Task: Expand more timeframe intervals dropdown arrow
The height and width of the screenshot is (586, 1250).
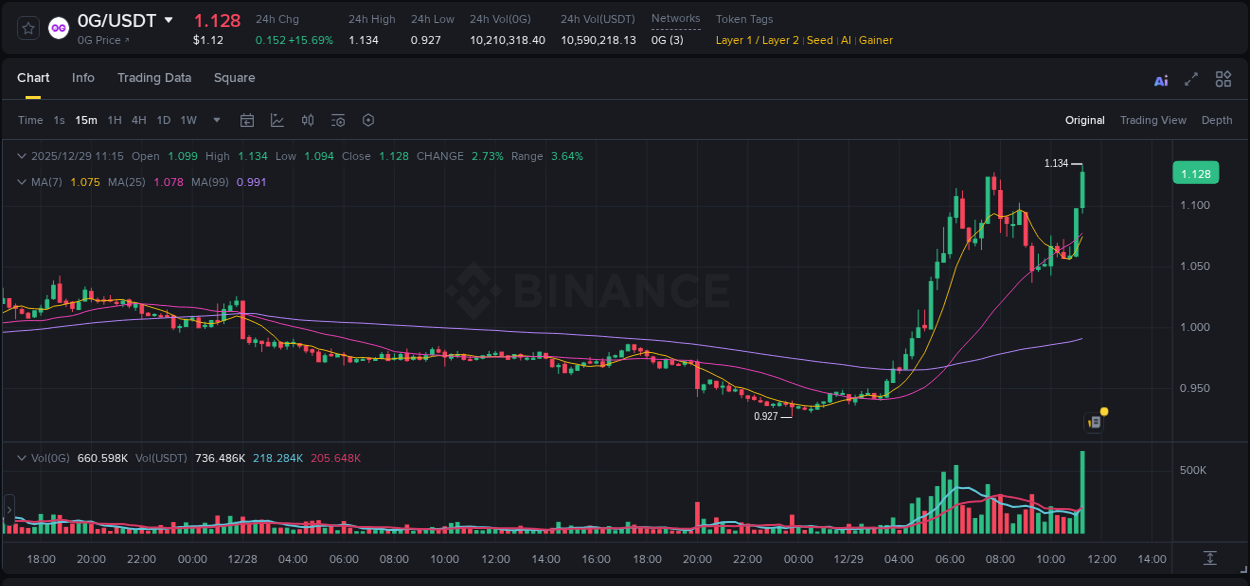Action: point(215,120)
